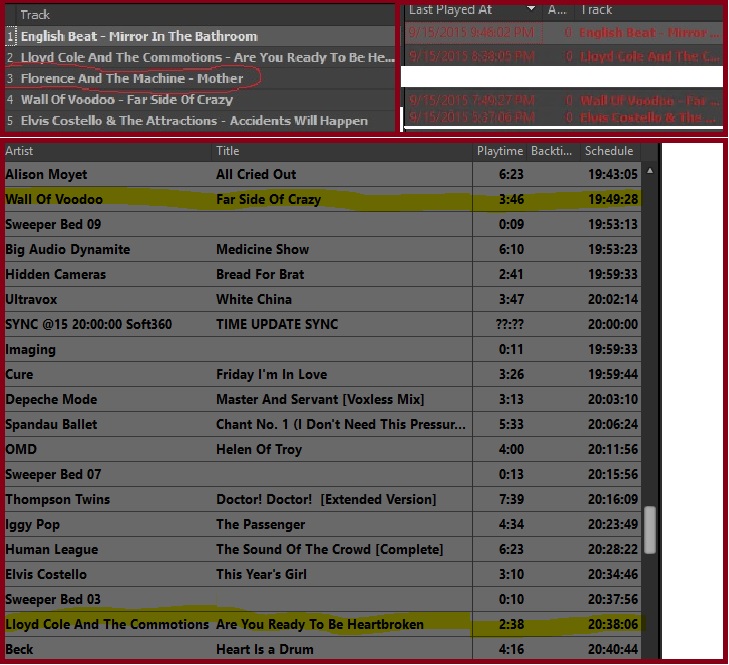Select history entry 9/15/2015 5:37:06 PM
Viewport: 729px width, 665px height.
point(563,117)
